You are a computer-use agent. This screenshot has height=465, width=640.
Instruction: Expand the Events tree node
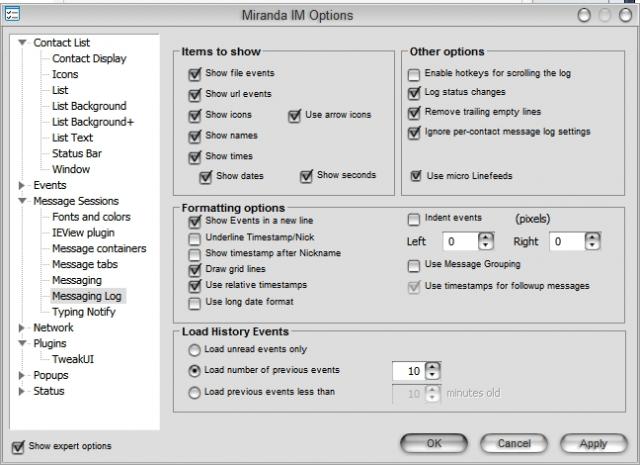coord(22,185)
